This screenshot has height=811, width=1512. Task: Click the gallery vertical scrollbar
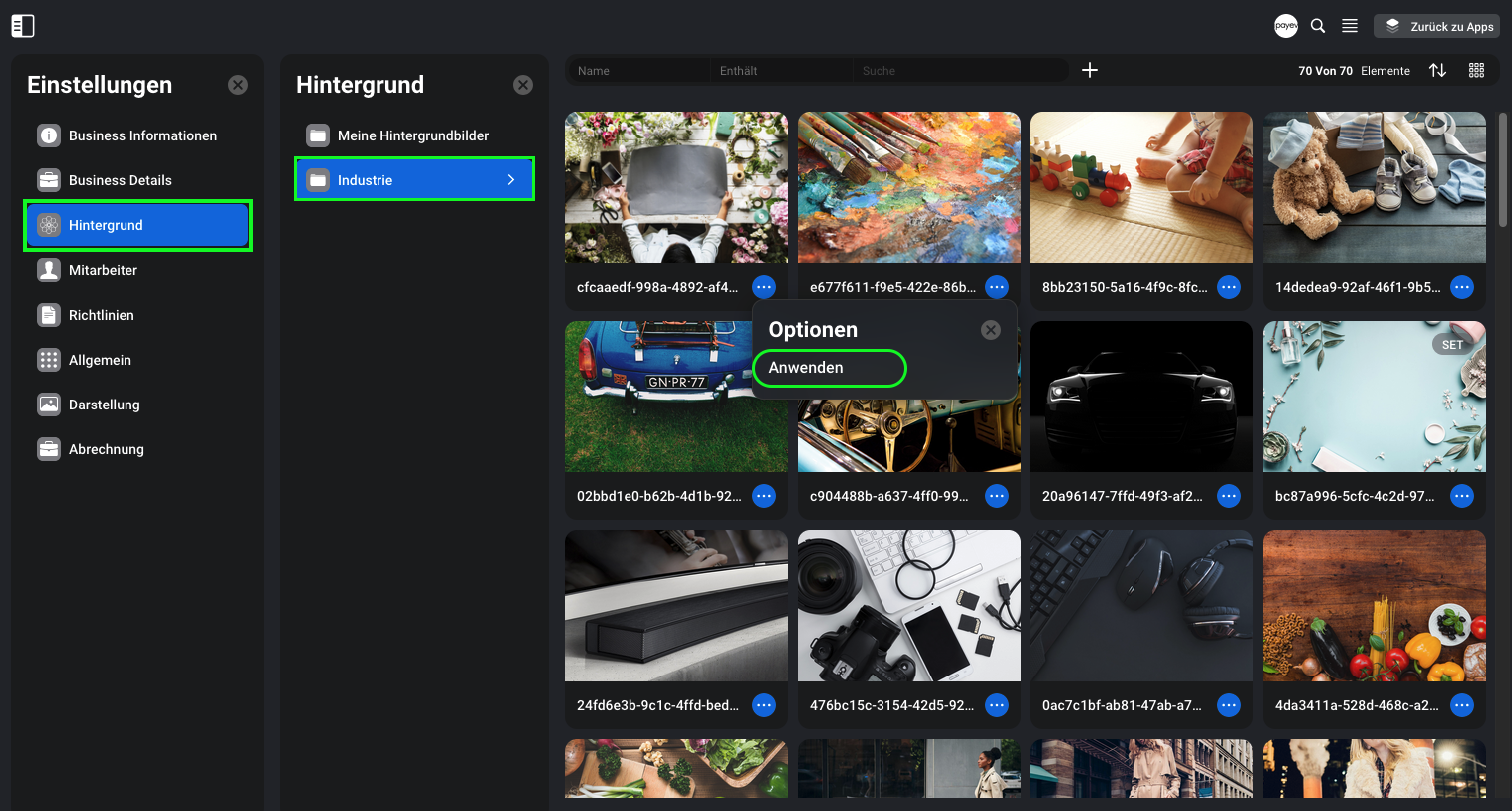(x=1503, y=169)
